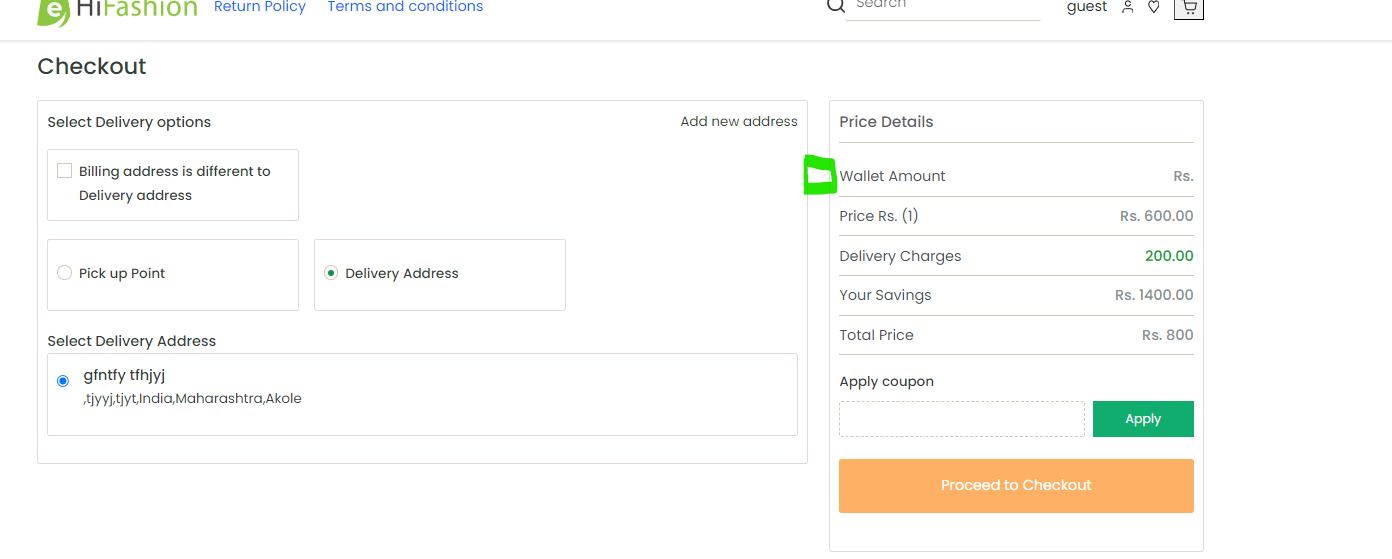Focus the Search text field
The height and width of the screenshot is (559, 1392).
[x=943, y=8]
